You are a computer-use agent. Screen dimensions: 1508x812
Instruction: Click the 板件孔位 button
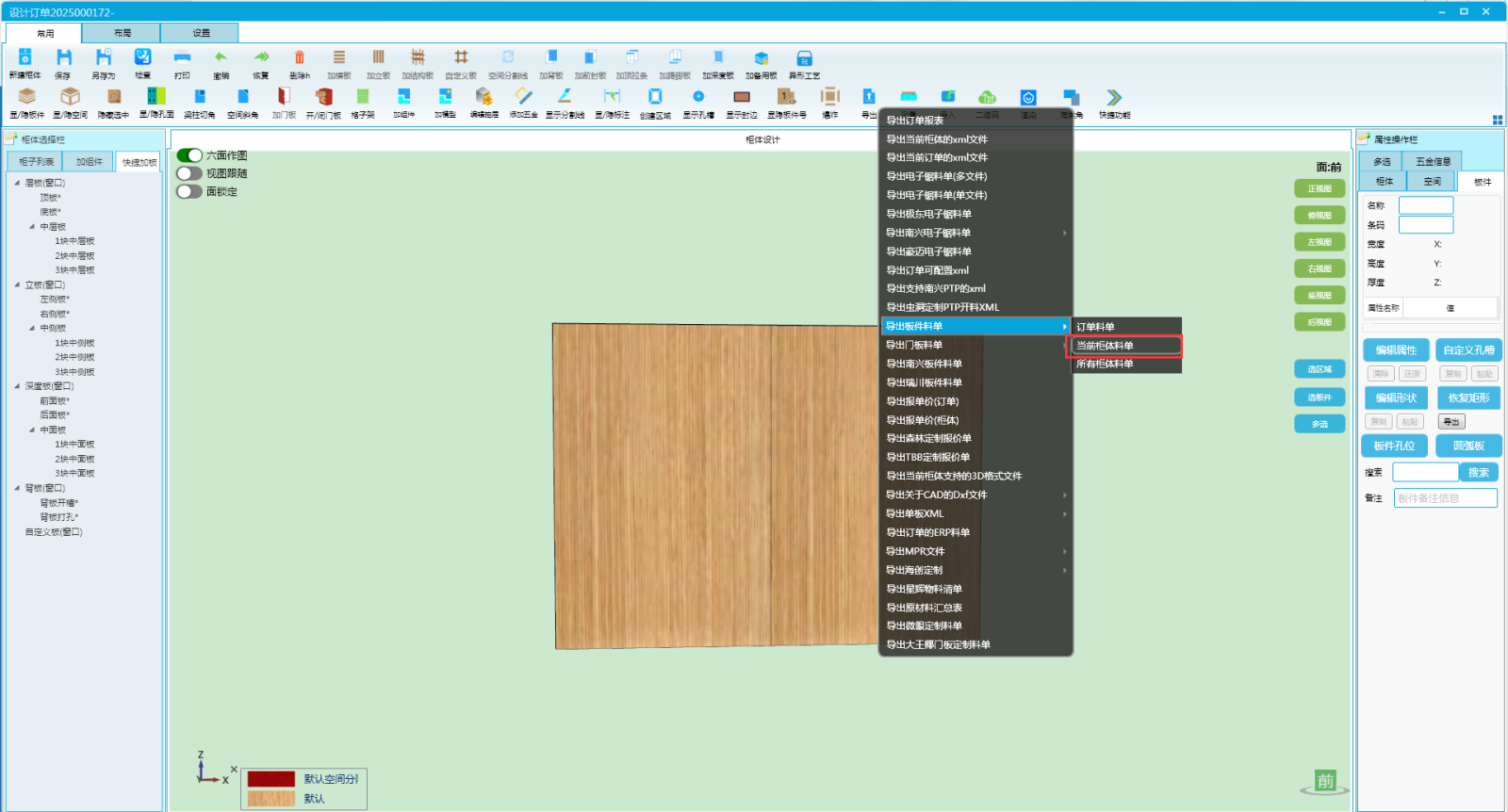pyautogui.click(x=1395, y=446)
